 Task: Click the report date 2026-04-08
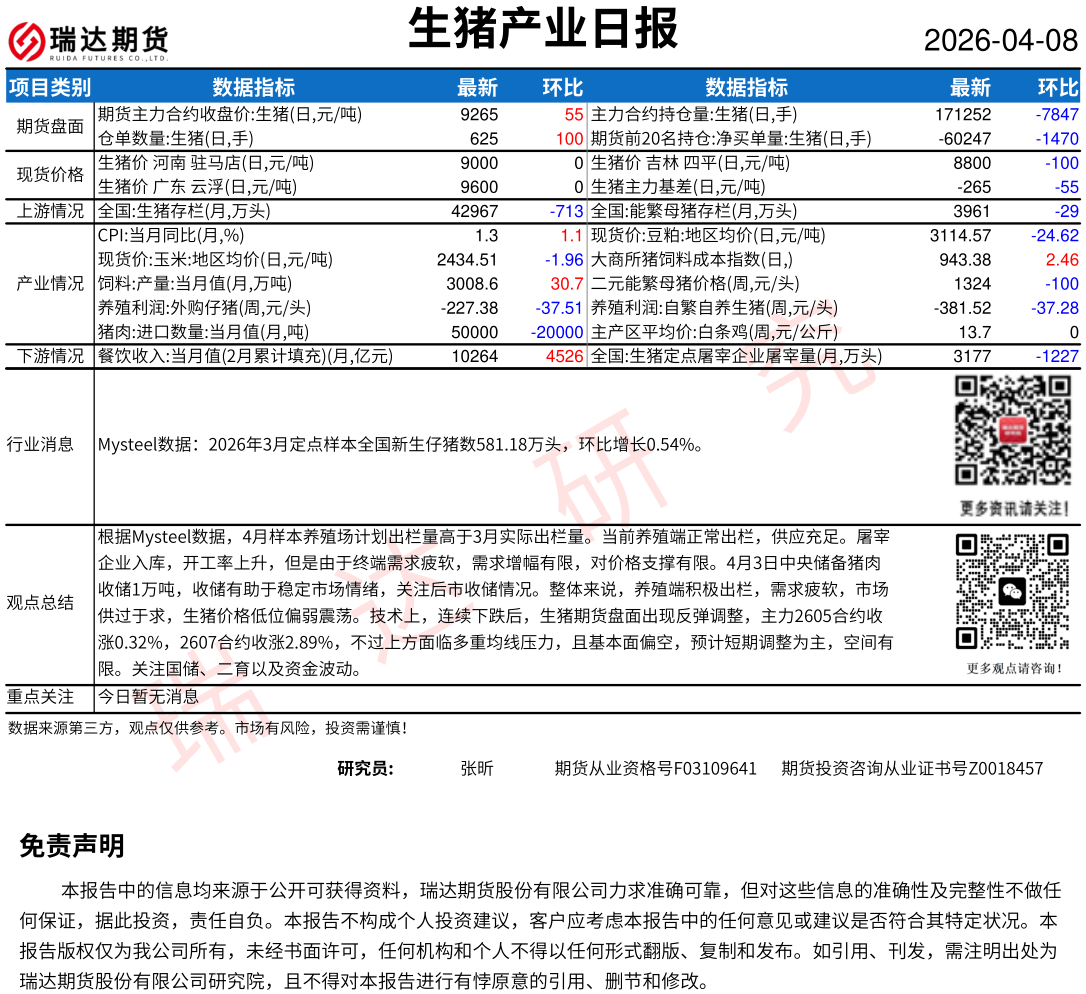coord(1000,40)
